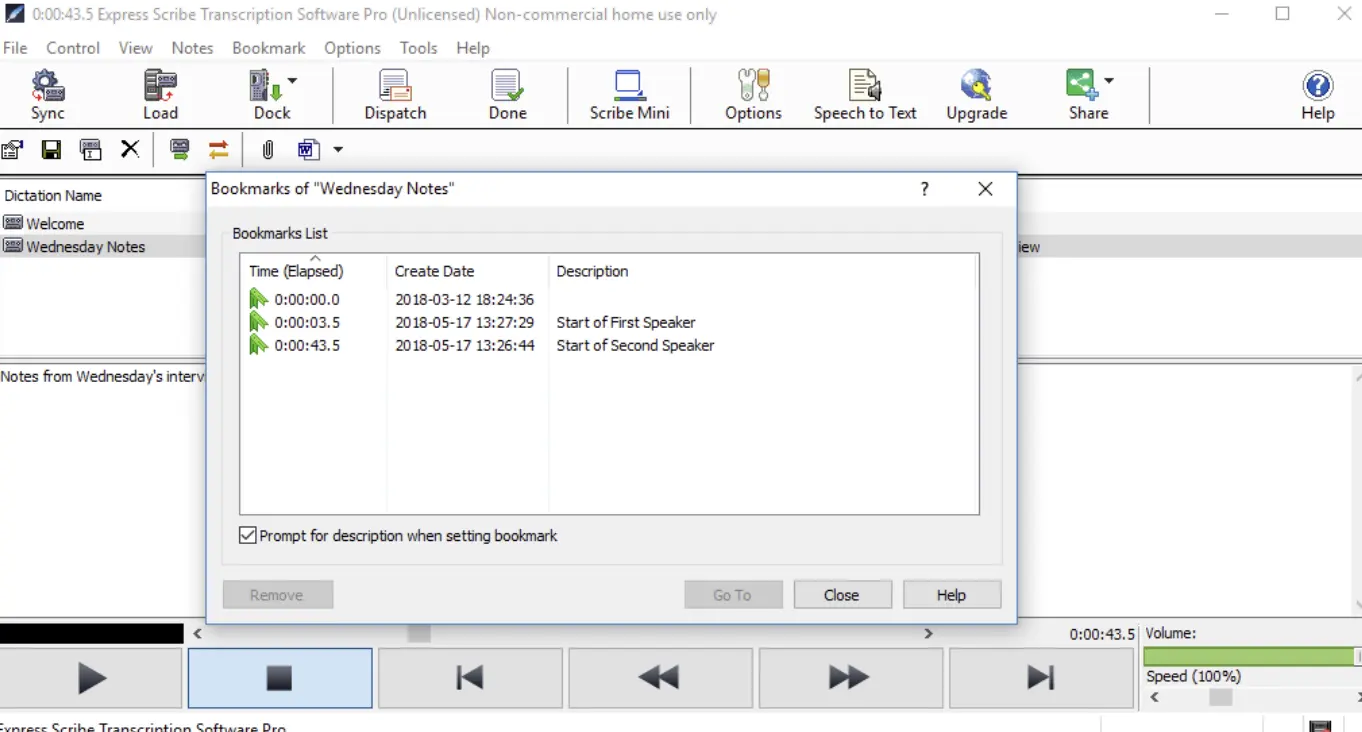Click the fast forward button
Image resolution: width=1362 pixels, height=732 pixels.
(849, 678)
